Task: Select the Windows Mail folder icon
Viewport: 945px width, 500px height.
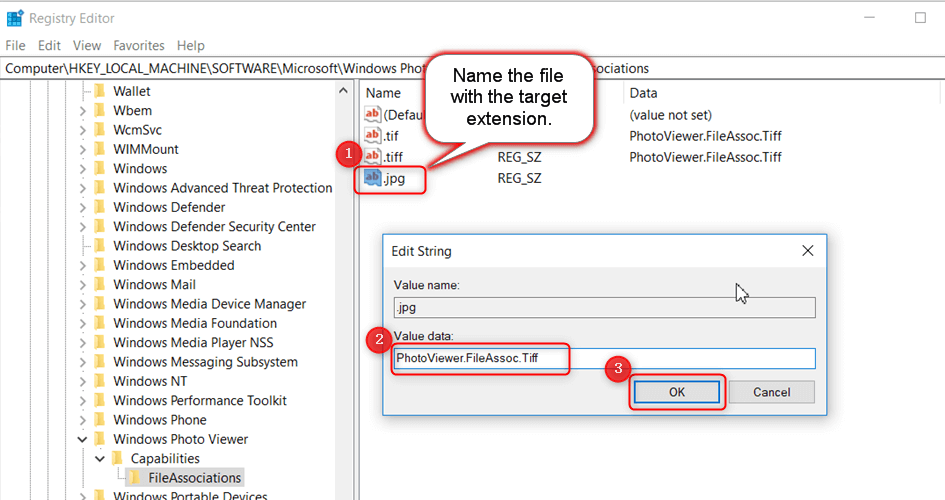Action: coord(100,284)
